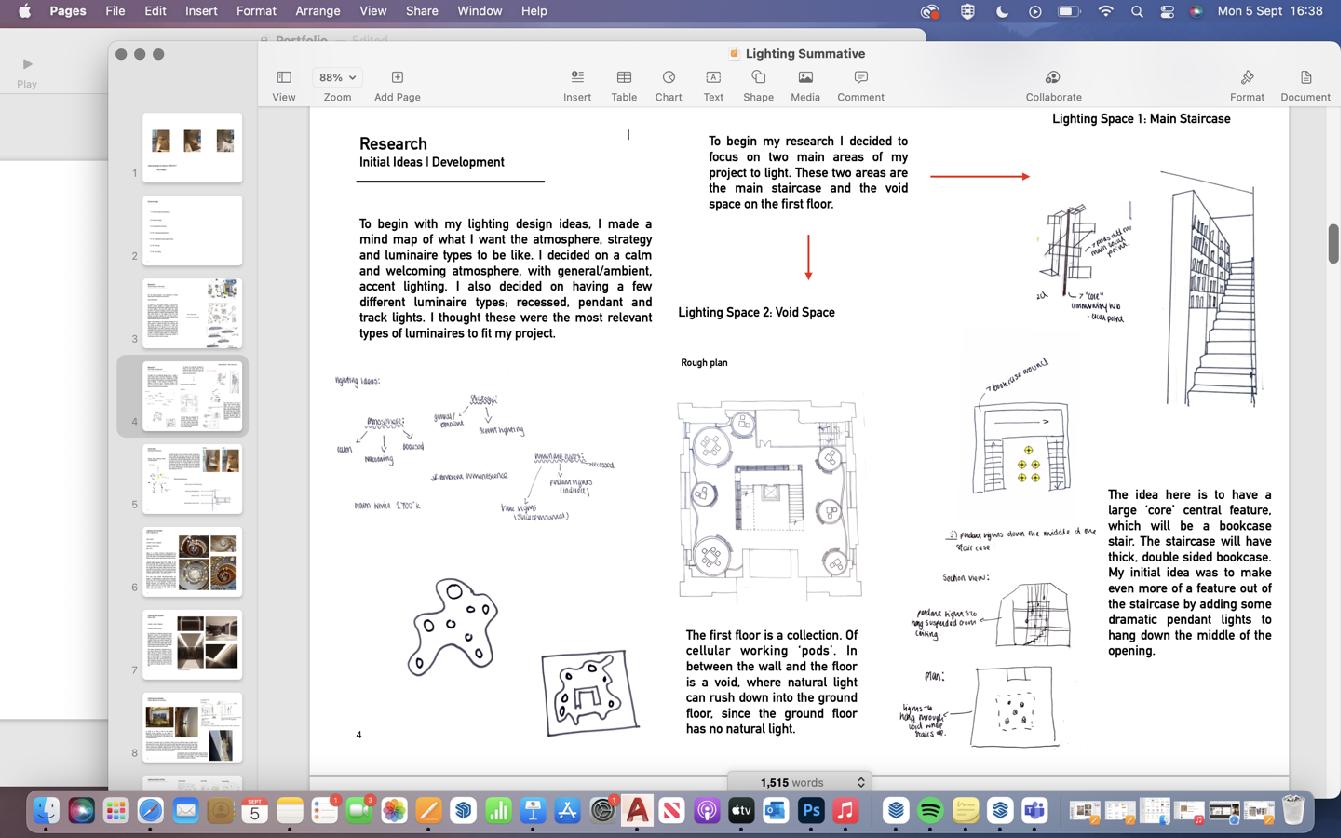Click the 1,515 words counter
The image size is (1341, 838).
[x=792, y=782]
